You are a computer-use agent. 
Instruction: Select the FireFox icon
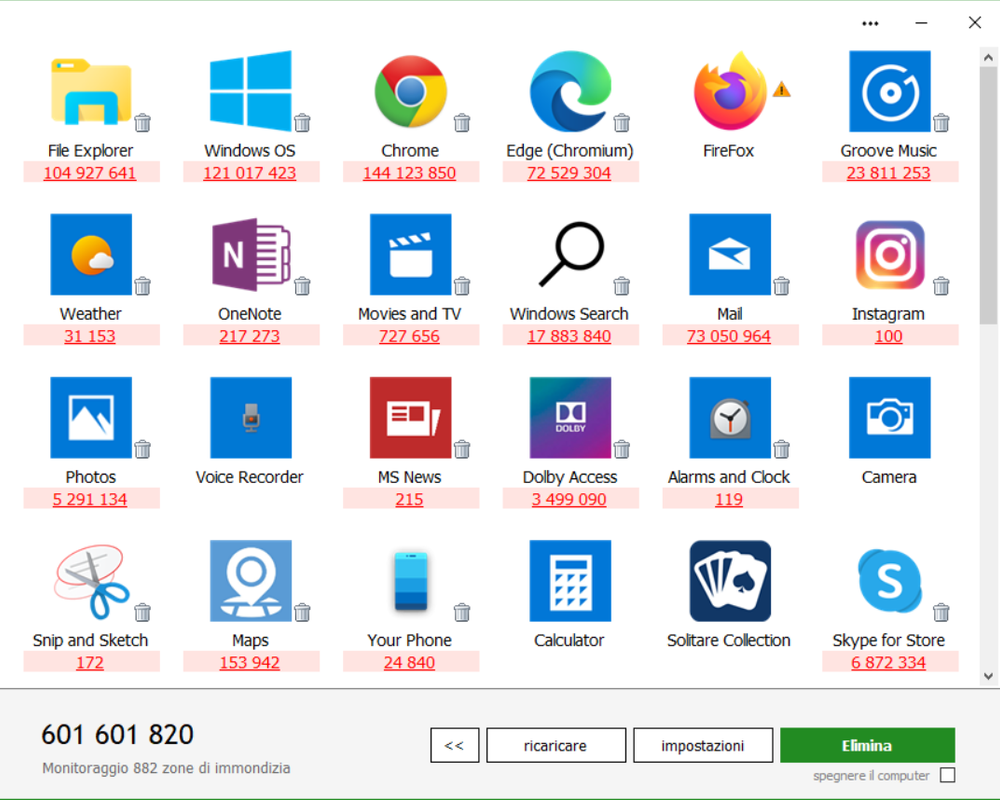(730, 91)
